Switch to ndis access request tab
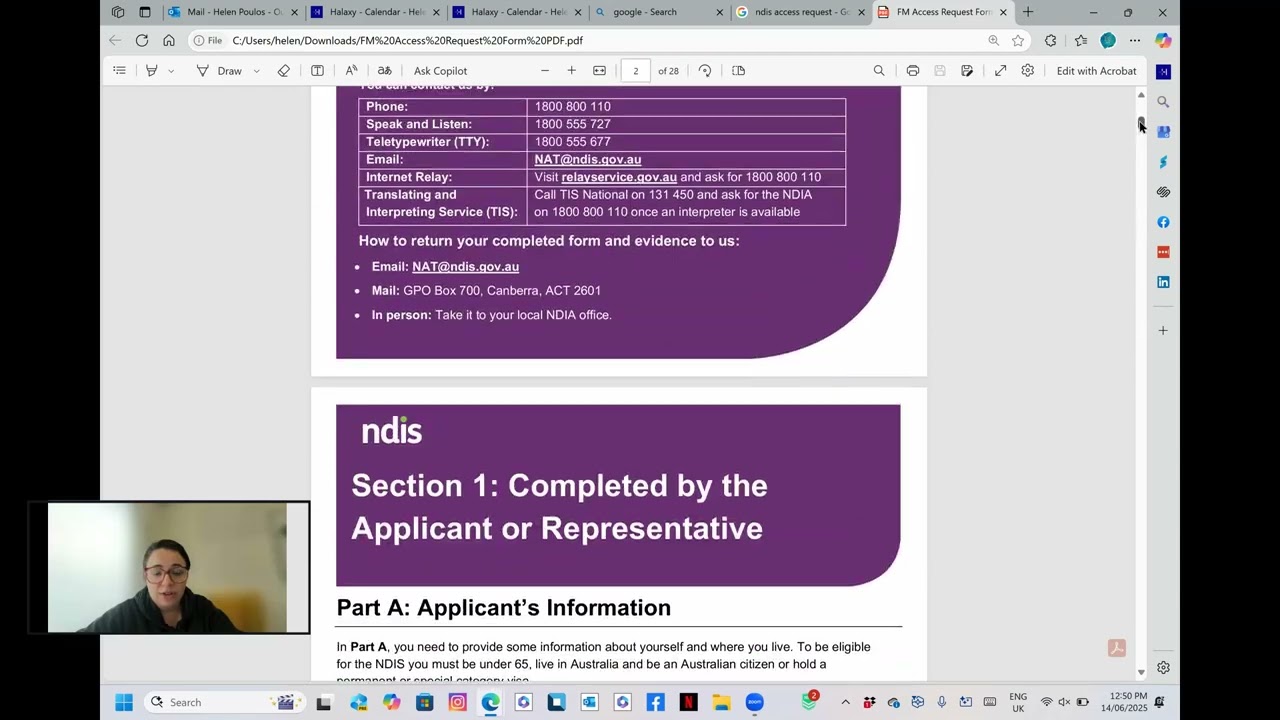The height and width of the screenshot is (720, 1280). (800, 12)
